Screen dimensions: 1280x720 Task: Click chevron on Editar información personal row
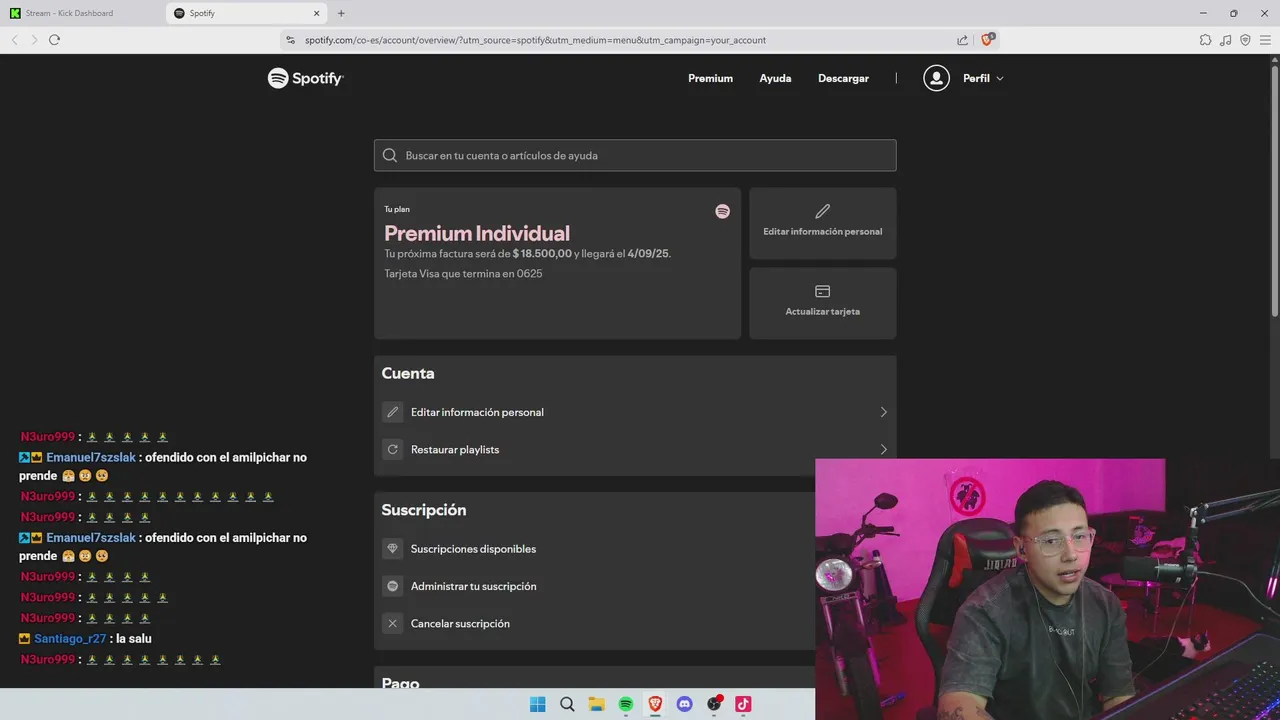(883, 412)
